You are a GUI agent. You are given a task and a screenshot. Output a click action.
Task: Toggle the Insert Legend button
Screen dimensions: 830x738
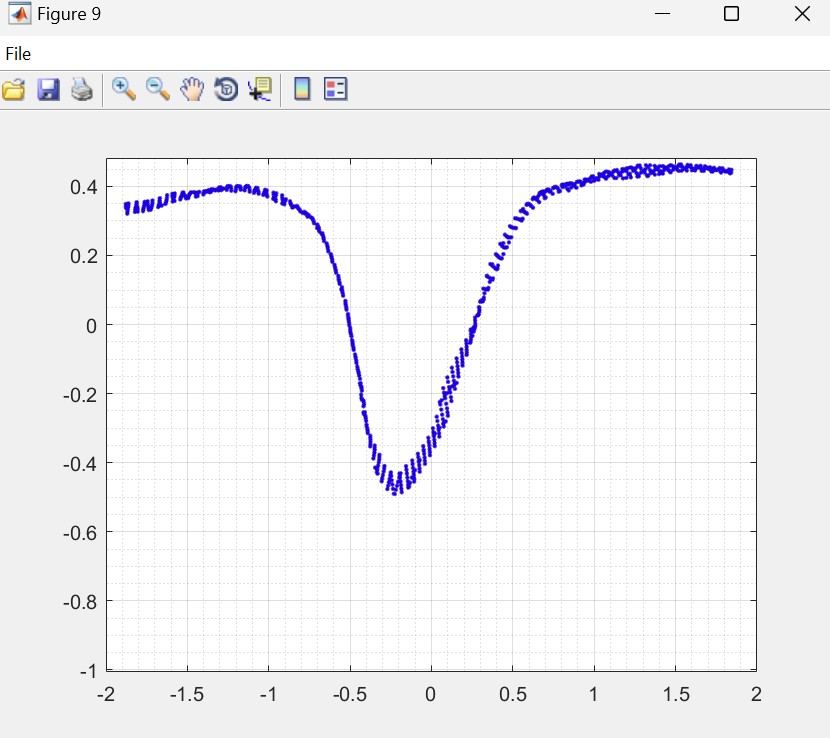[336, 90]
